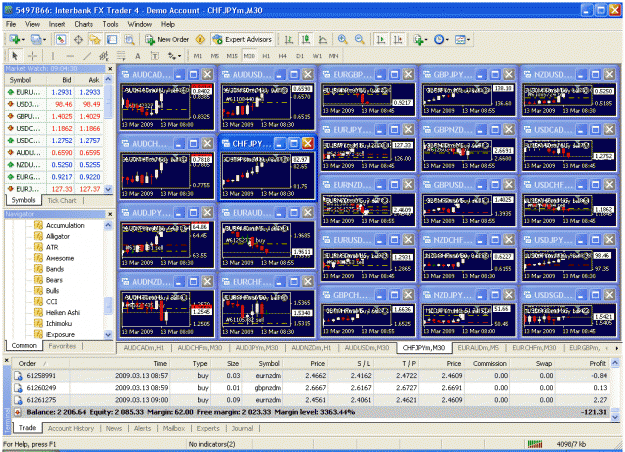Open the Insert menu
Screen dimensions: 625x452
[x=57, y=24]
